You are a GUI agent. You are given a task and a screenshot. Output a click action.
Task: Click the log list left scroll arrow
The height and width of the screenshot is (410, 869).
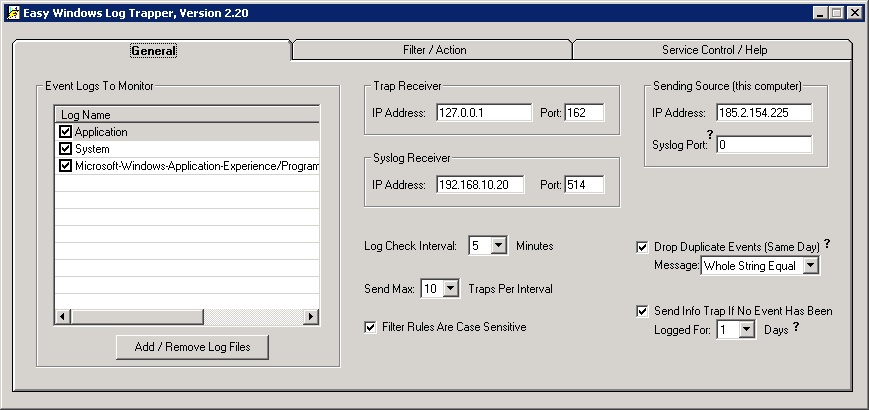click(62, 317)
